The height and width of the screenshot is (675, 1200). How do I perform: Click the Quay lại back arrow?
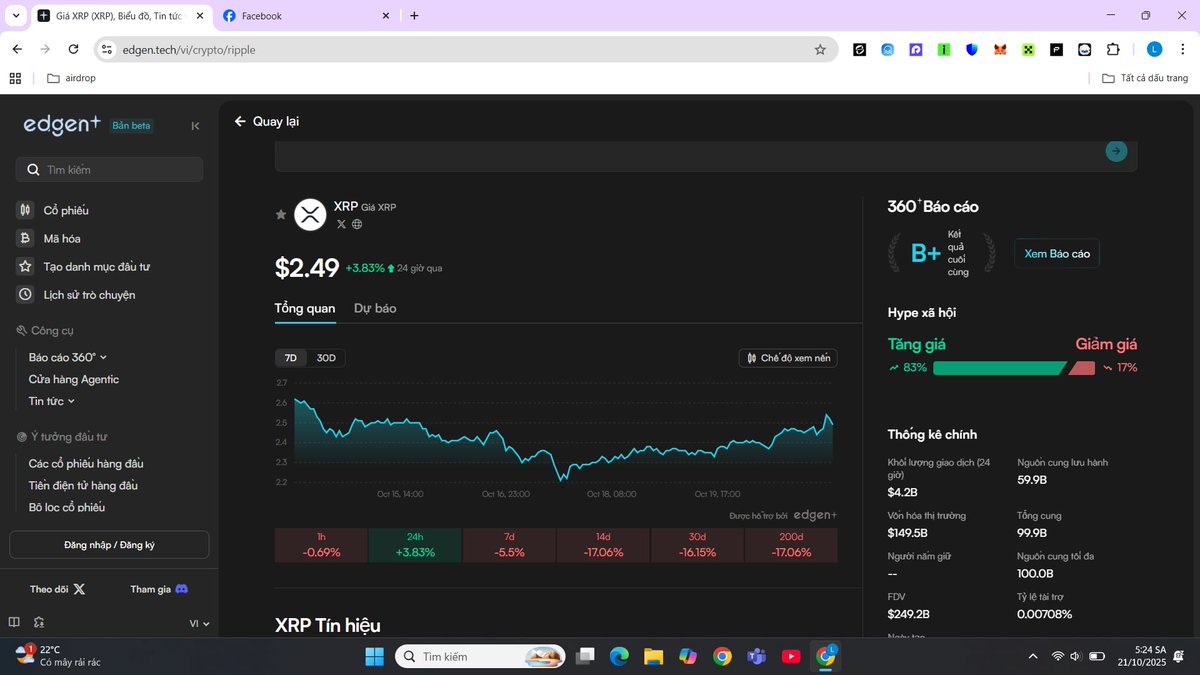240,121
